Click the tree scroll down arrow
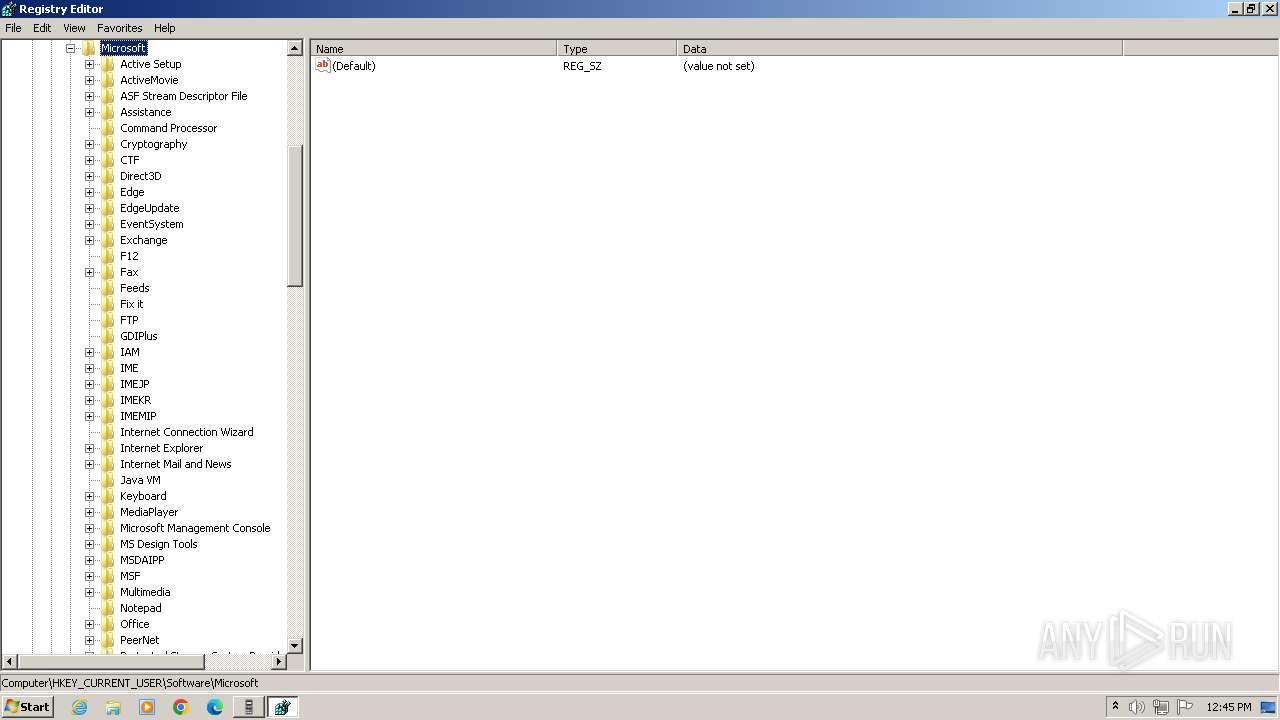 click(295, 646)
